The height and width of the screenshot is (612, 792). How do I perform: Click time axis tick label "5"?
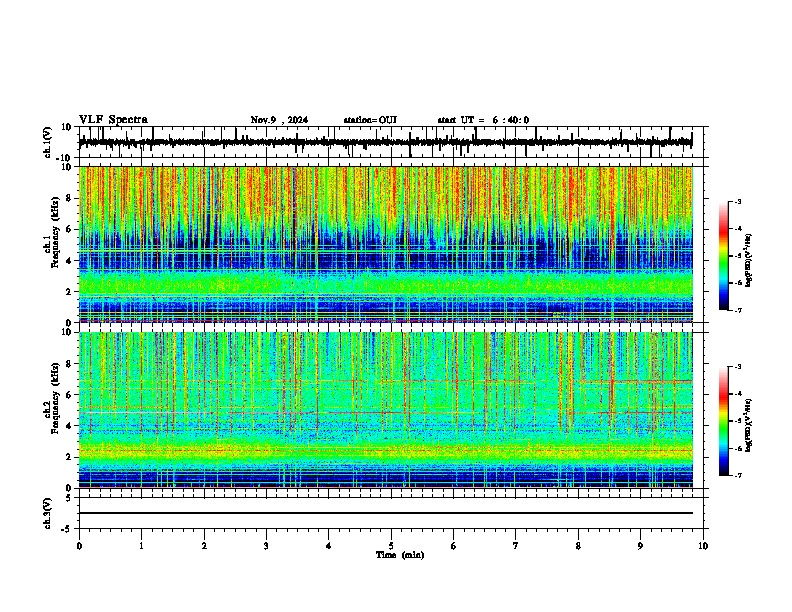391,546
